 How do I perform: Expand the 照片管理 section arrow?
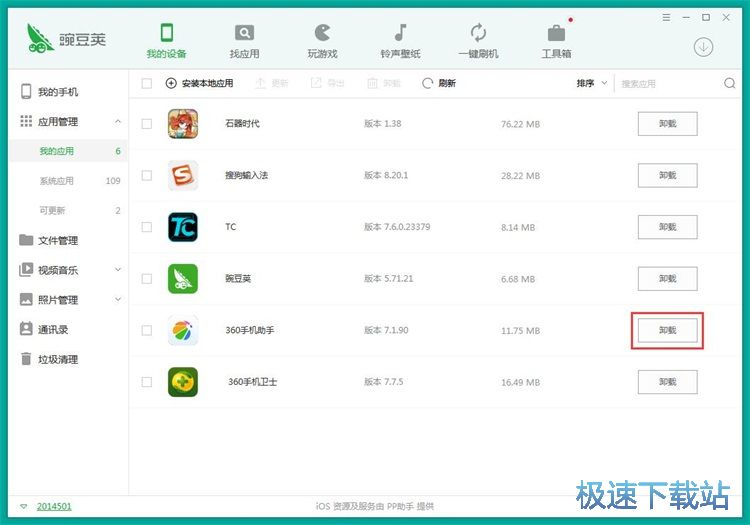(118, 299)
